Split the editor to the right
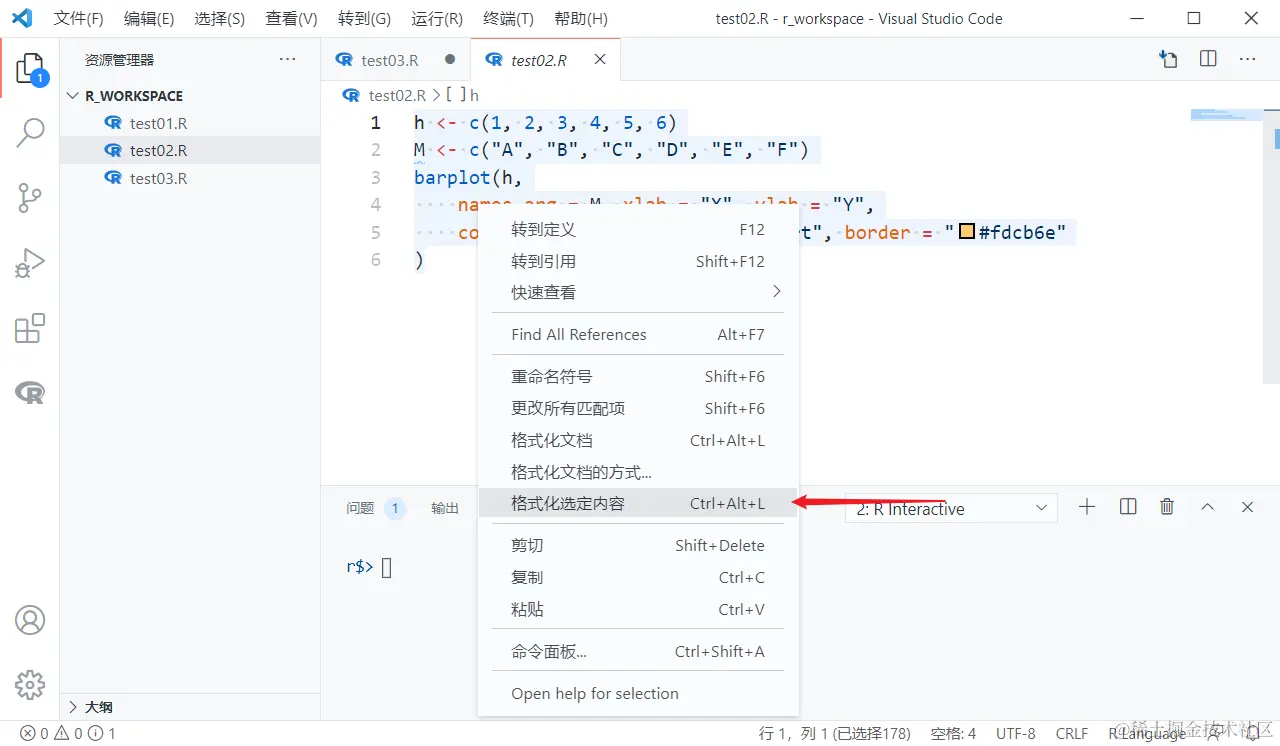This screenshot has width=1280, height=746. [x=1208, y=59]
